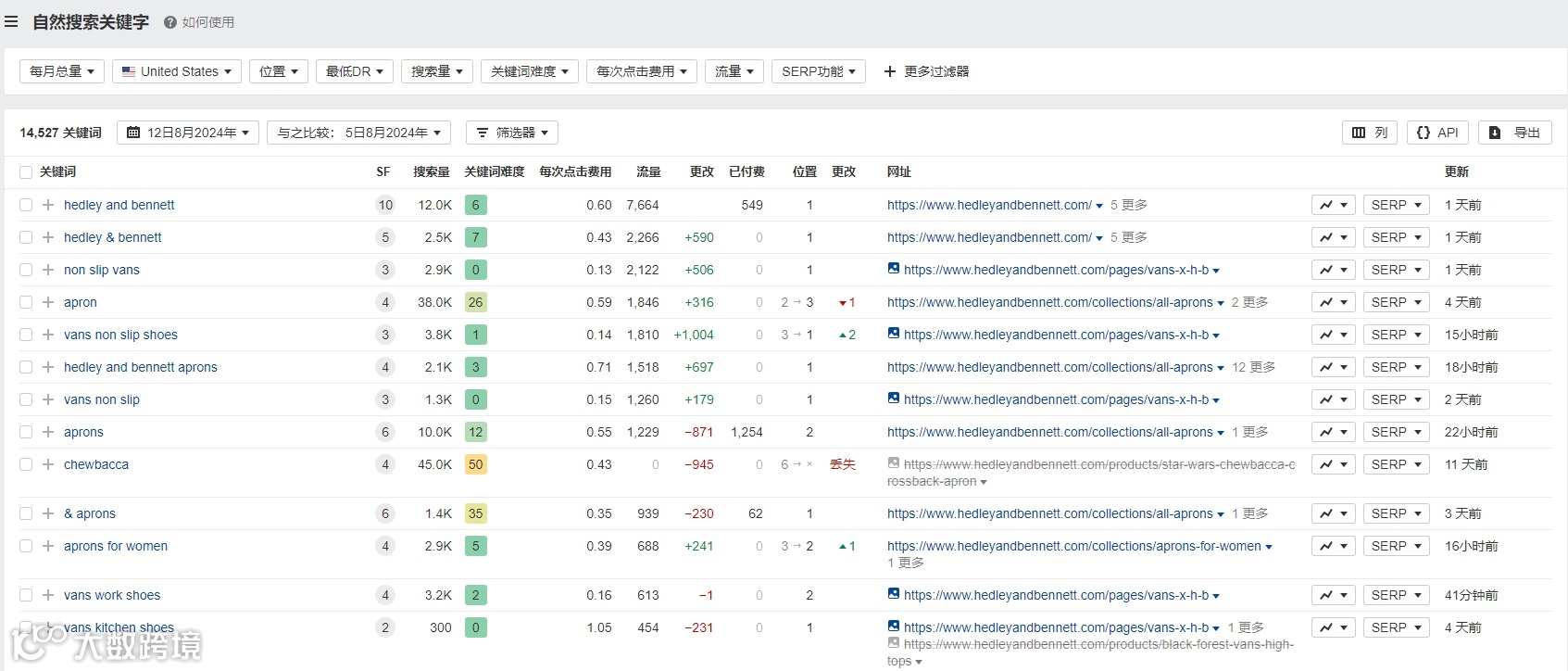Click image SERP icon in 'vans work shoes' URL
Viewport: 1568px width, 671px height.
(894, 594)
